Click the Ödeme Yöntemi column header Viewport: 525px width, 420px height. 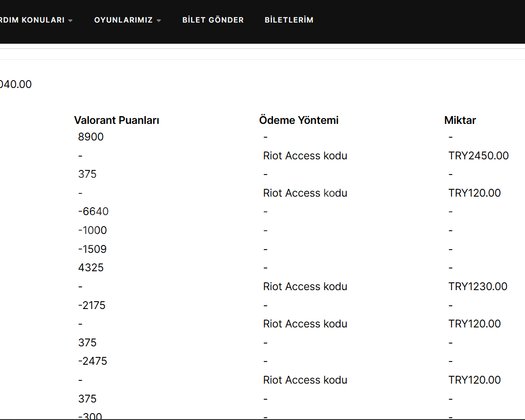tap(299, 120)
